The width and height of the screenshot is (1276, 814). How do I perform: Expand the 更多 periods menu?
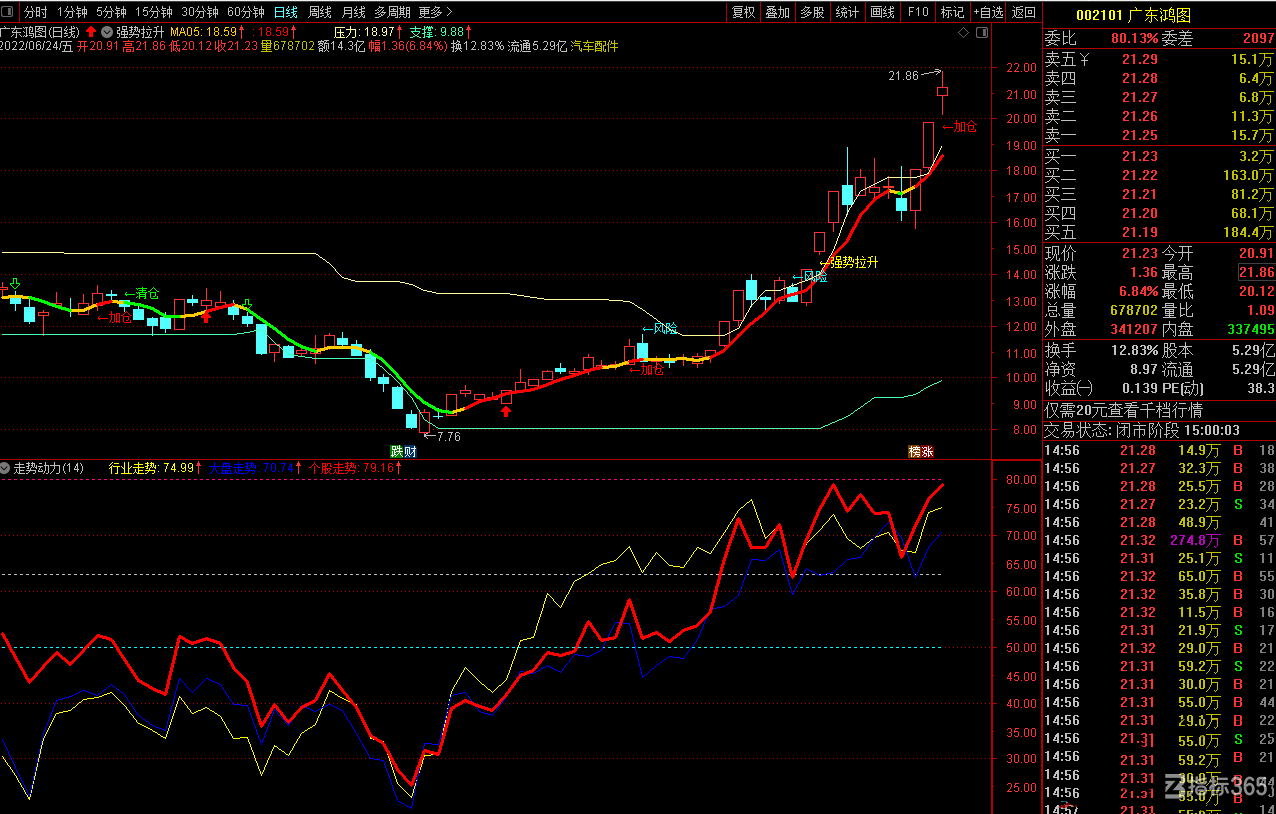tap(435, 12)
